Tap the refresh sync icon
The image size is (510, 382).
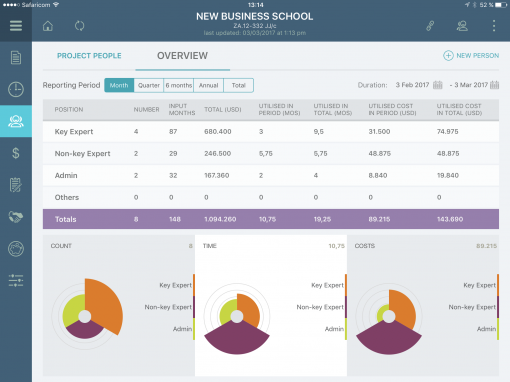80,26
